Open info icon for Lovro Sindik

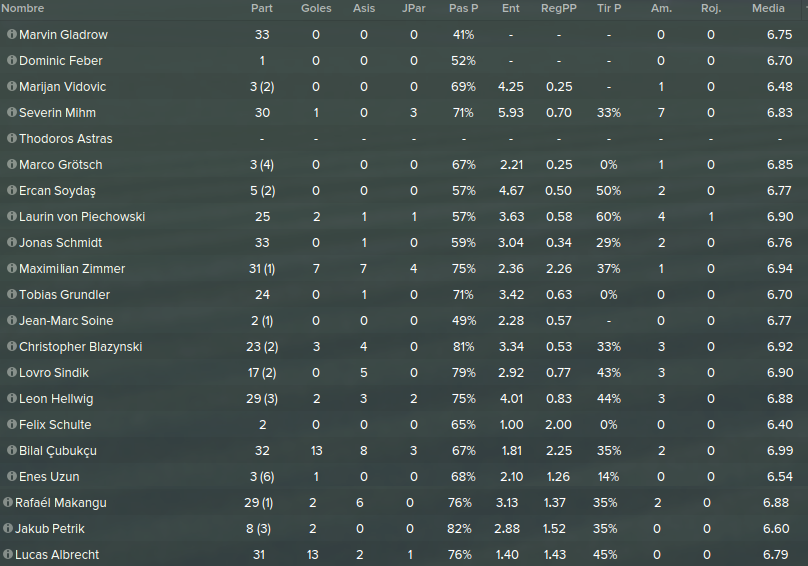(12, 372)
